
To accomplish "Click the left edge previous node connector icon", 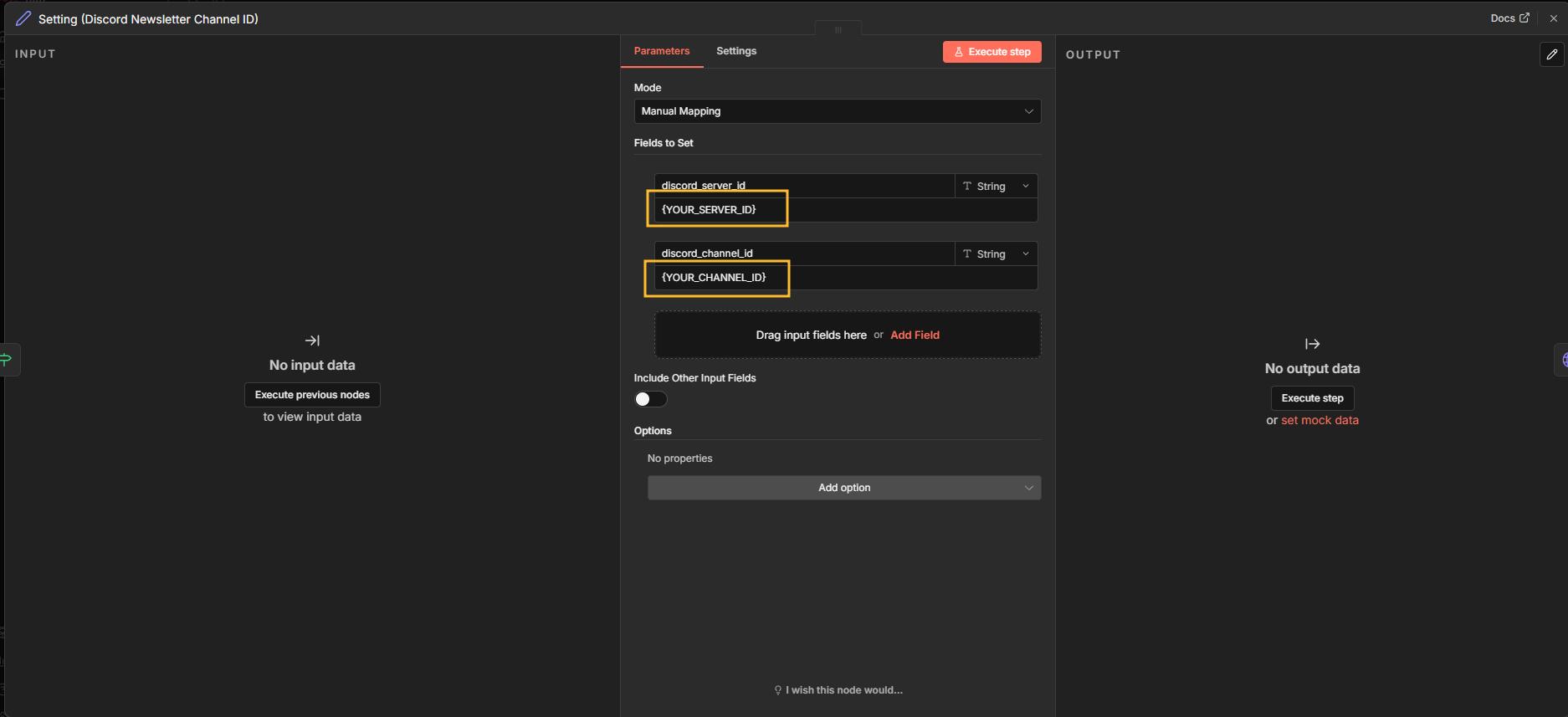I will (x=7, y=360).
